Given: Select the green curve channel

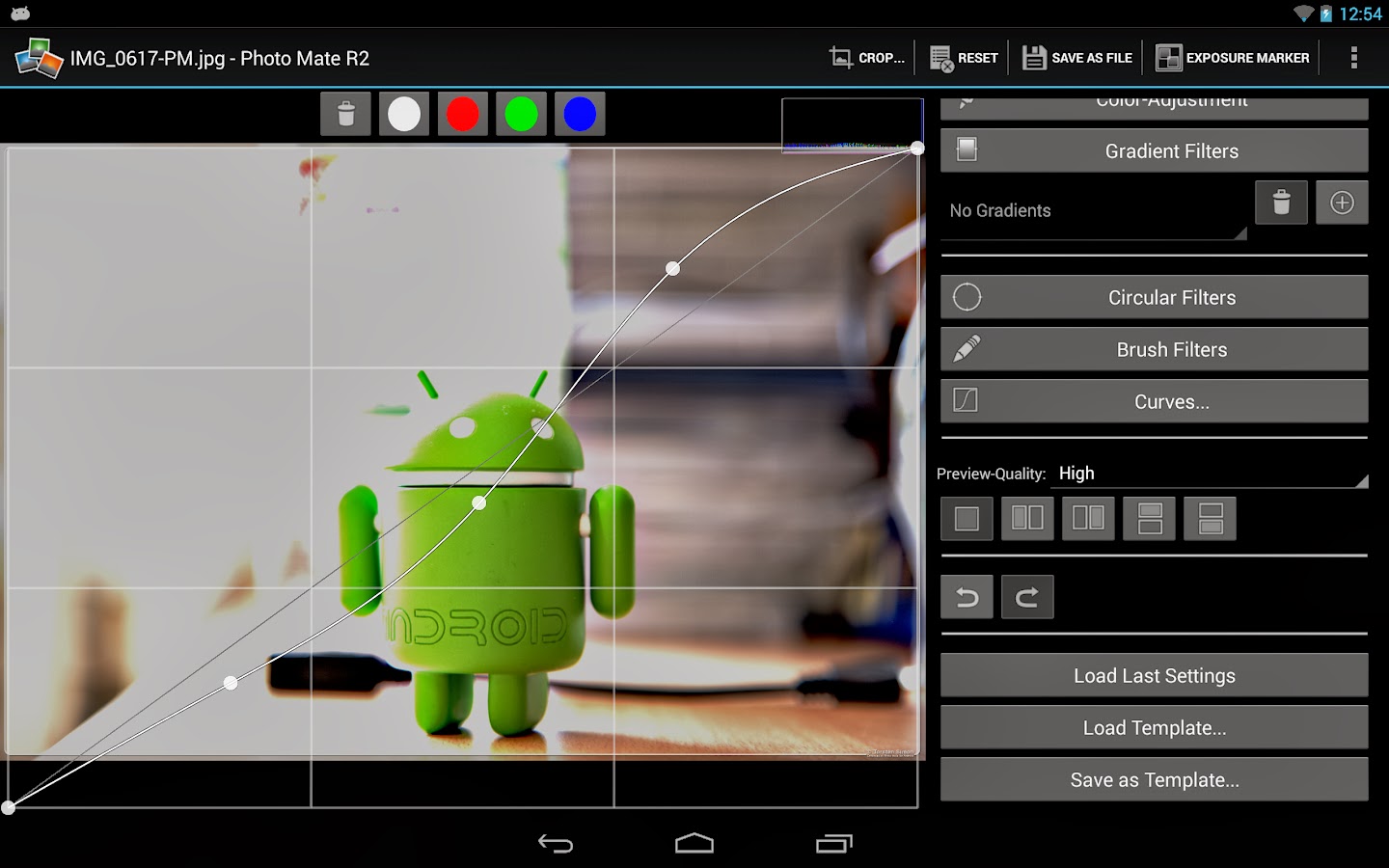Looking at the screenshot, I should (x=521, y=114).
